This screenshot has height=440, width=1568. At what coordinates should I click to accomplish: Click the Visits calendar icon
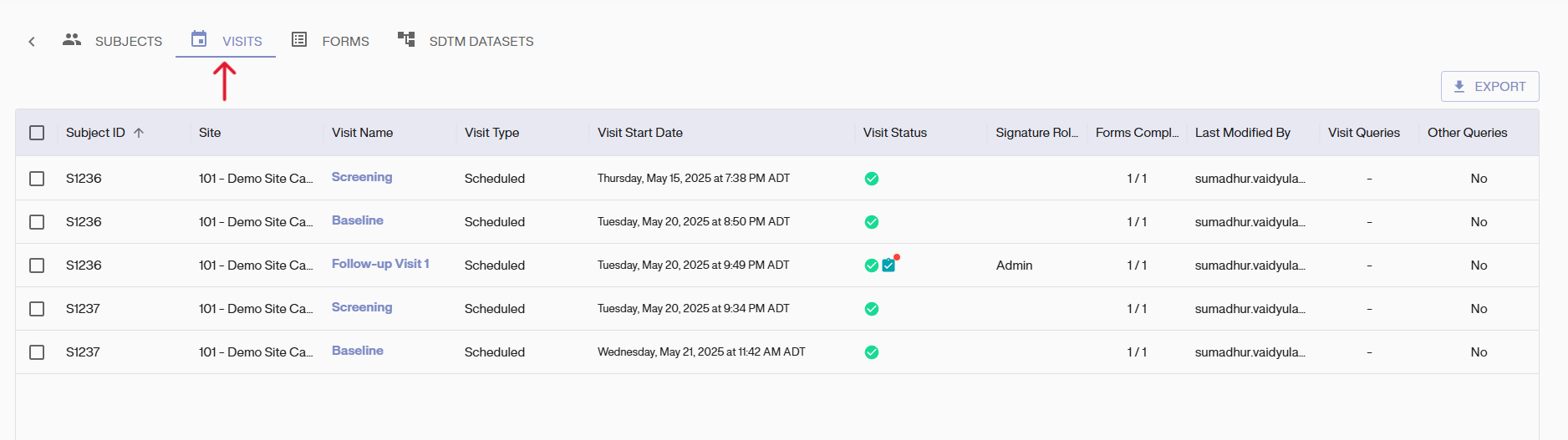[199, 39]
